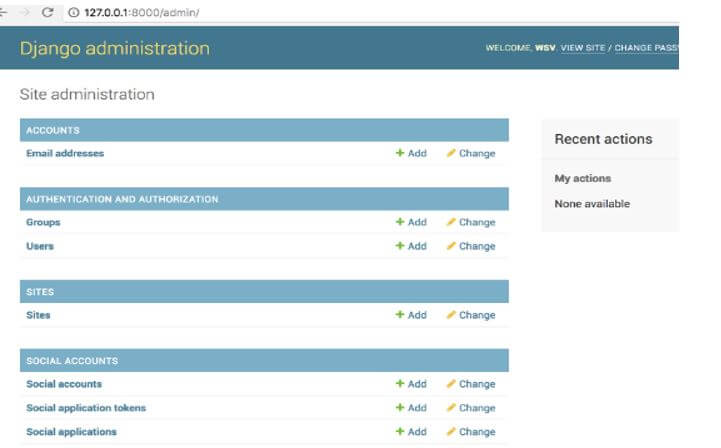Click the Change Password link in header
The image size is (721, 448).
(647, 48)
